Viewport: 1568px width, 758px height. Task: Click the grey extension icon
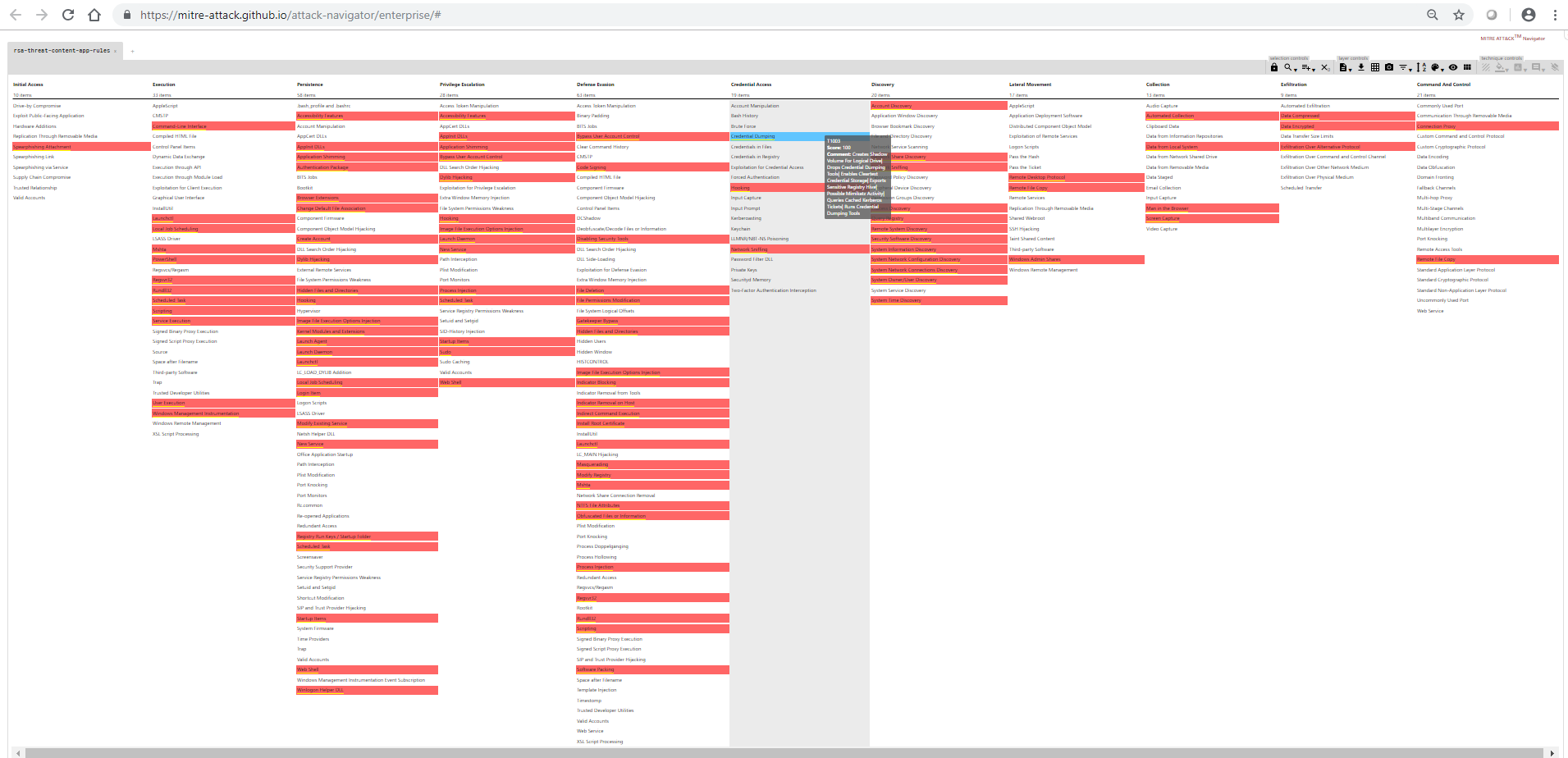(1492, 15)
